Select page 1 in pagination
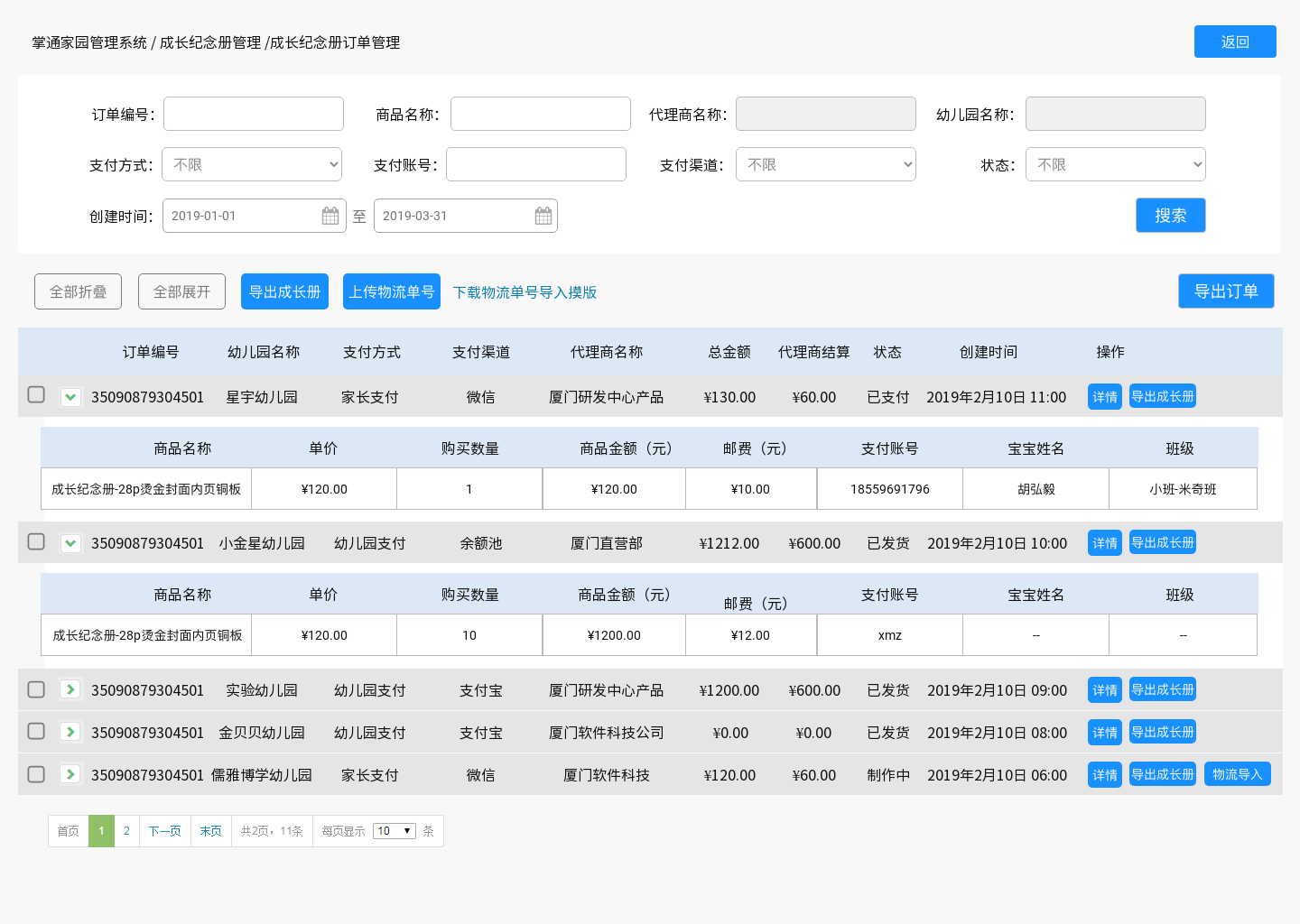The width and height of the screenshot is (1300, 924). tap(101, 831)
